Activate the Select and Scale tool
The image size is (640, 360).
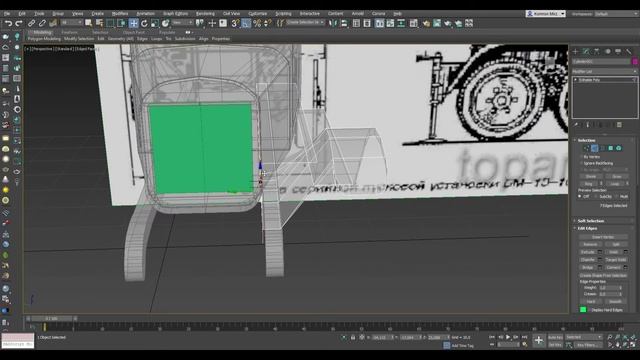point(155,23)
